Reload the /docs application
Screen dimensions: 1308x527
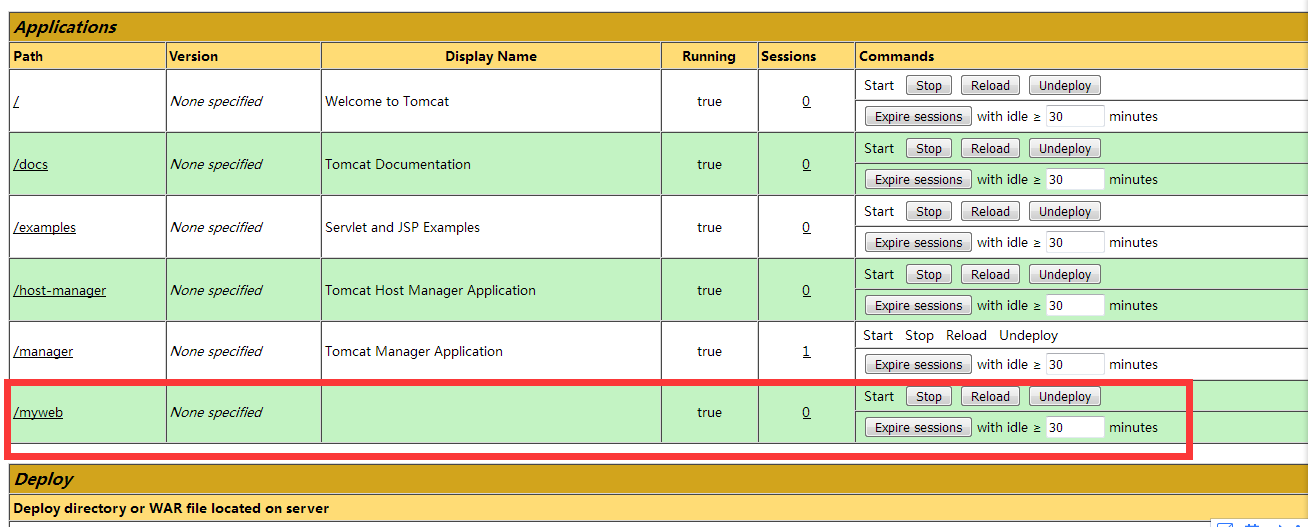990,149
